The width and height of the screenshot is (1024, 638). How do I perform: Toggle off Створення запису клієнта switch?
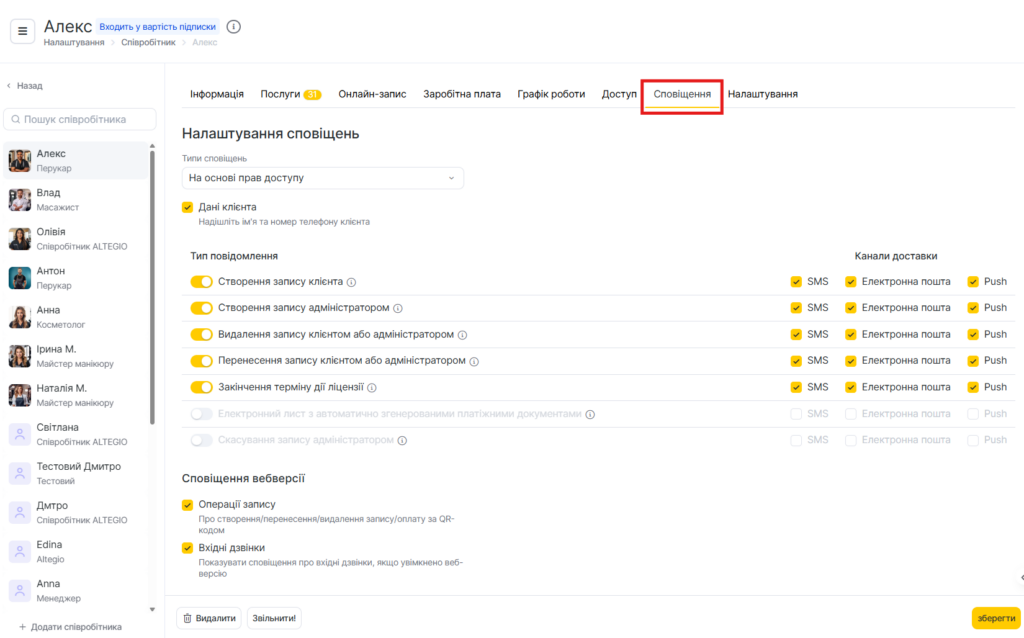[x=202, y=282]
